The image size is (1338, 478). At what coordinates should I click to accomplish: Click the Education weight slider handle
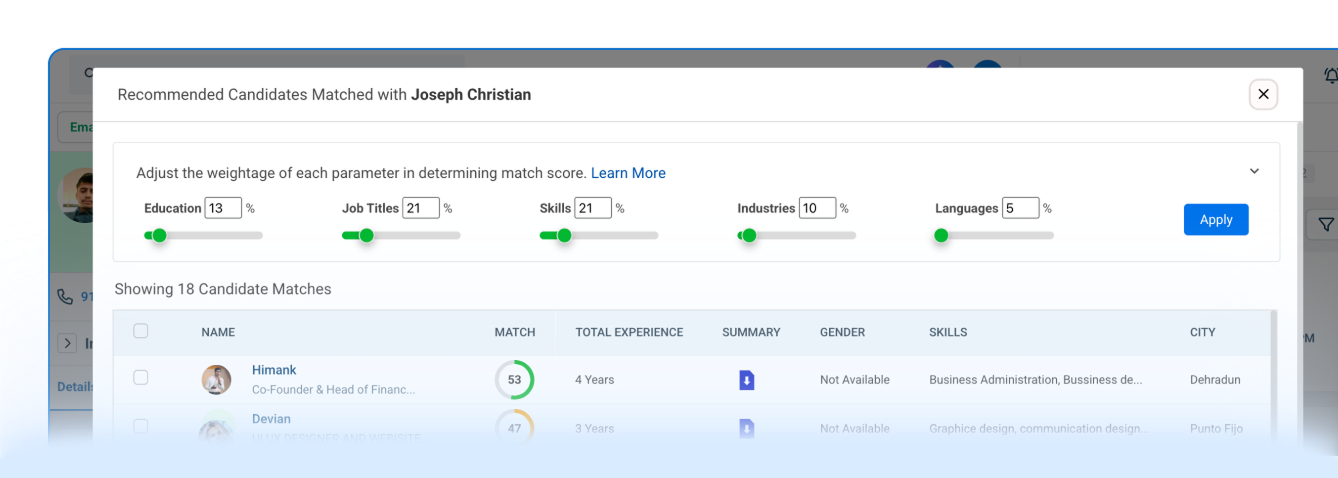159,236
